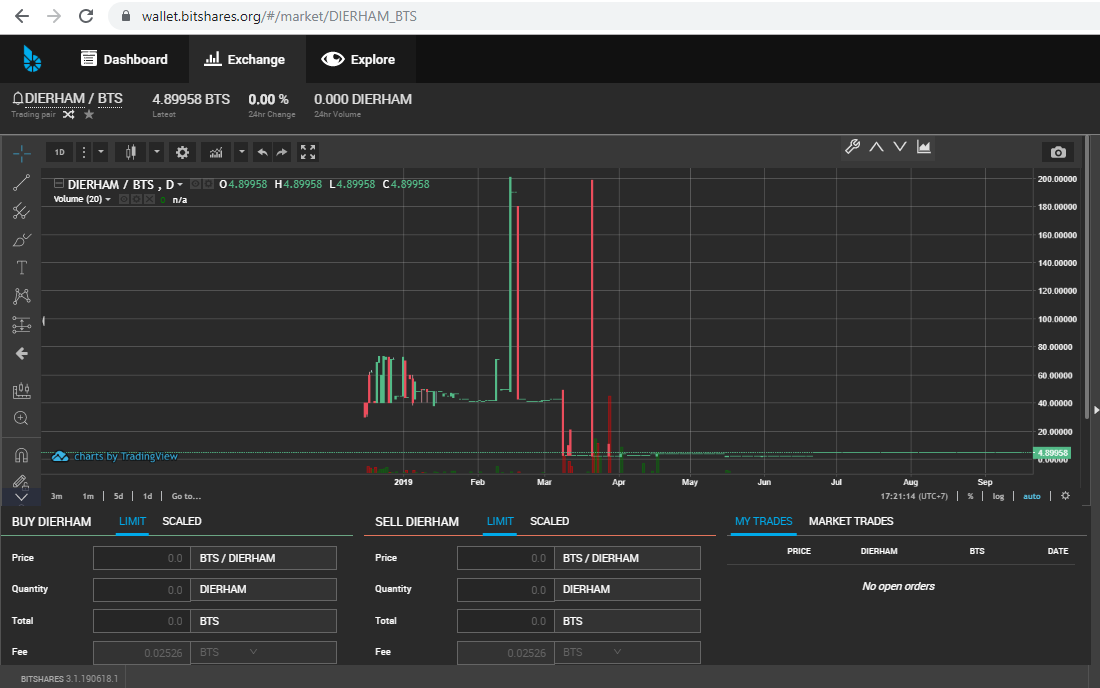Click the Indicators chart icon

pyautogui.click(x=215, y=152)
